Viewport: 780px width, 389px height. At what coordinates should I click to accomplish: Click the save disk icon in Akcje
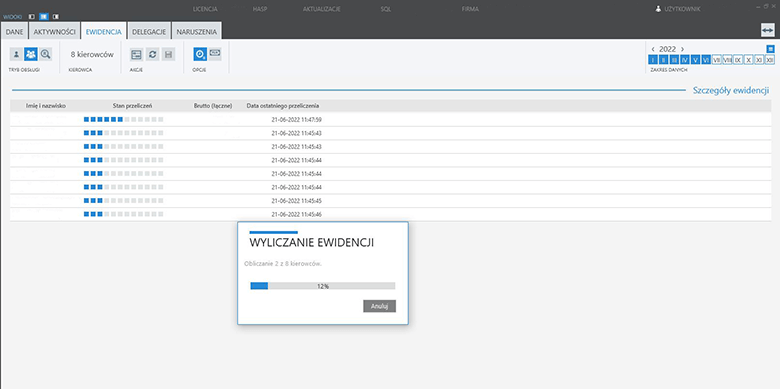coord(169,54)
